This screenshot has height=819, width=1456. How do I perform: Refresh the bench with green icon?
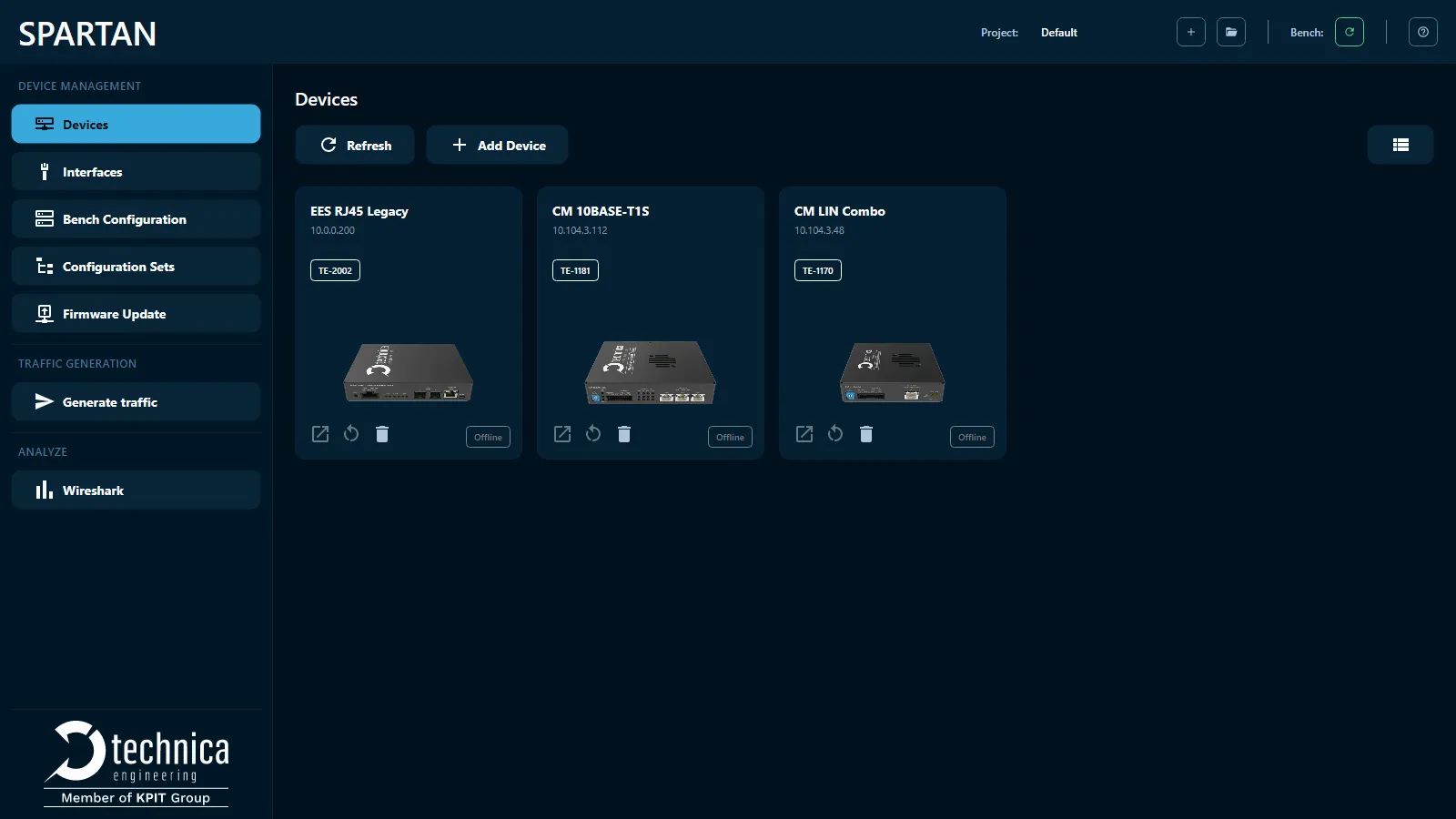click(1350, 32)
